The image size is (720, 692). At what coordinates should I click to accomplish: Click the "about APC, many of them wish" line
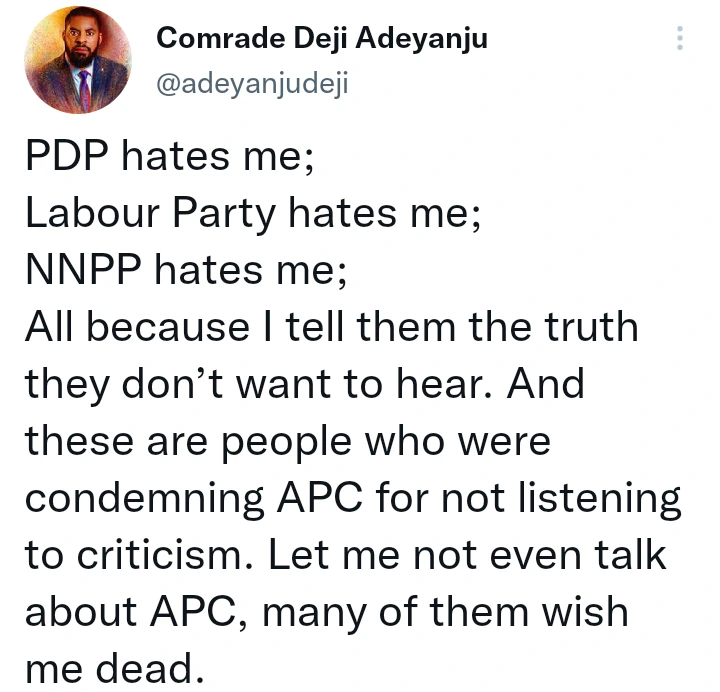[x=327, y=609]
